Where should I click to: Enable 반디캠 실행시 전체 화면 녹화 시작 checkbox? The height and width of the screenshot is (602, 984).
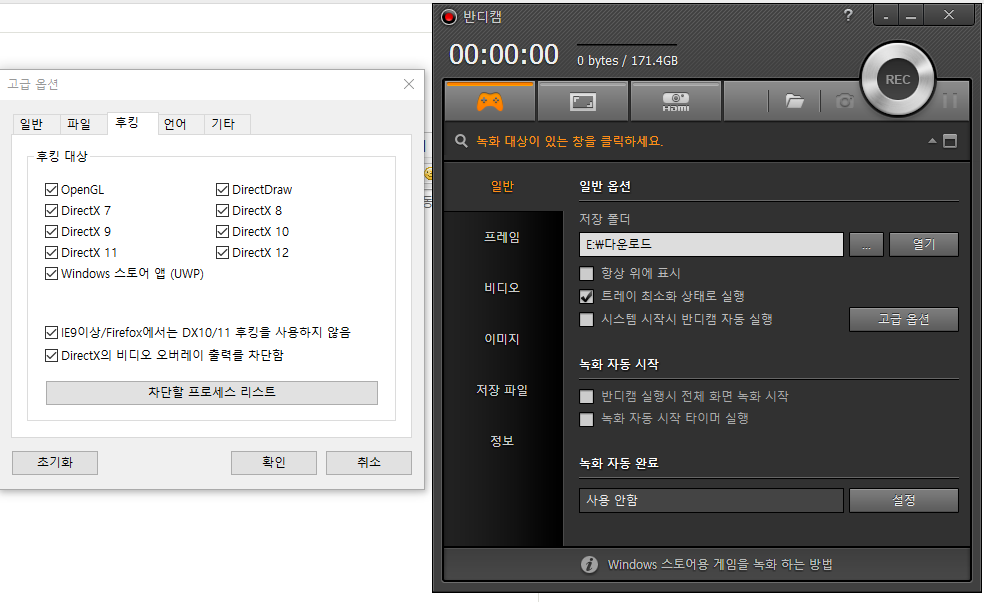[586, 396]
